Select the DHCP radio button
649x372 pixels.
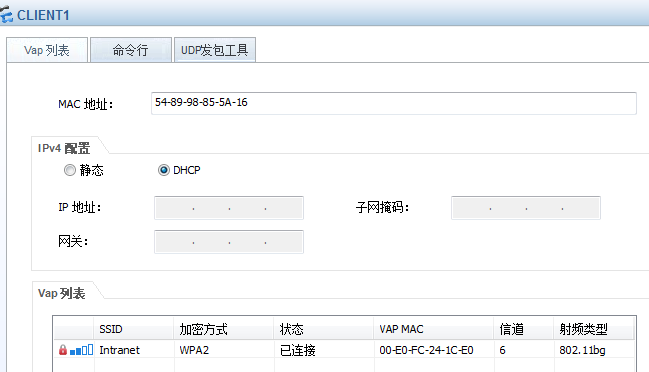(x=164, y=170)
